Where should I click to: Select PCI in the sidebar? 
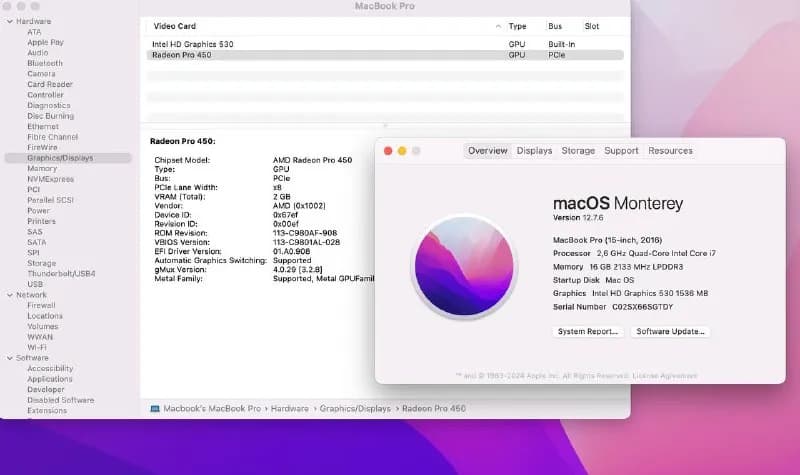pyautogui.click(x=34, y=189)
